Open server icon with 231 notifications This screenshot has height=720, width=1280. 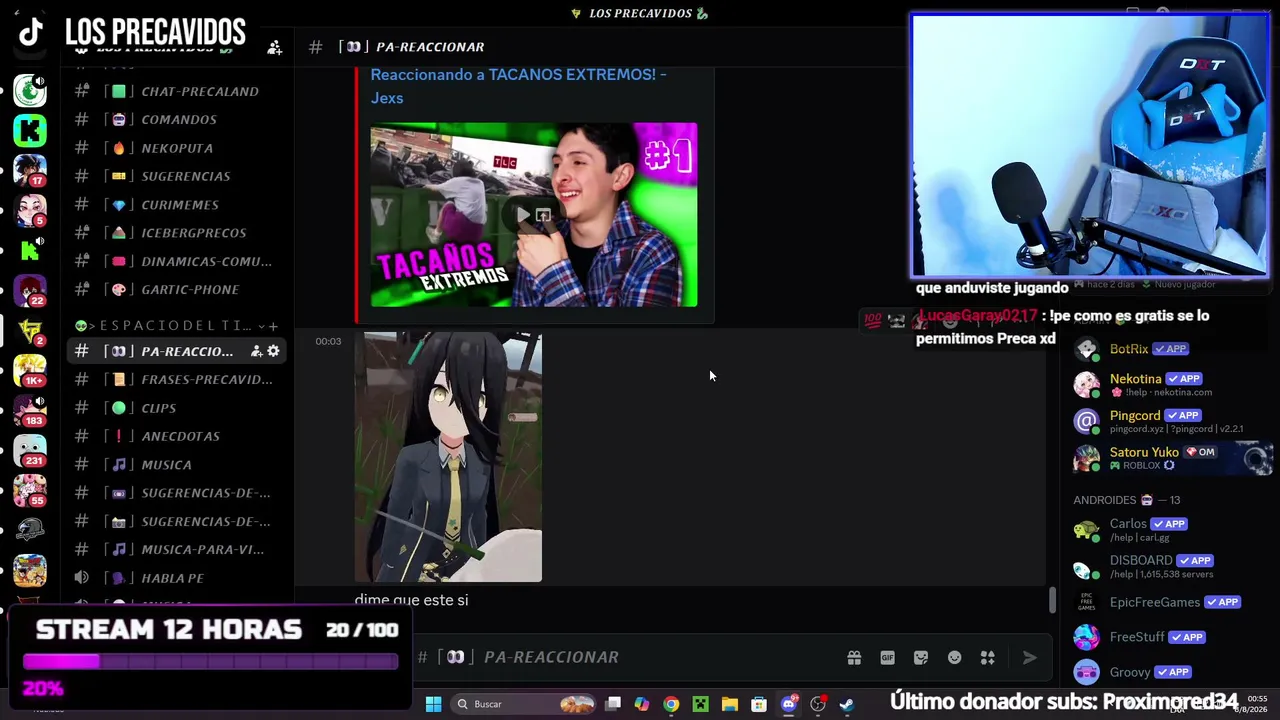[x=30, y=450]
